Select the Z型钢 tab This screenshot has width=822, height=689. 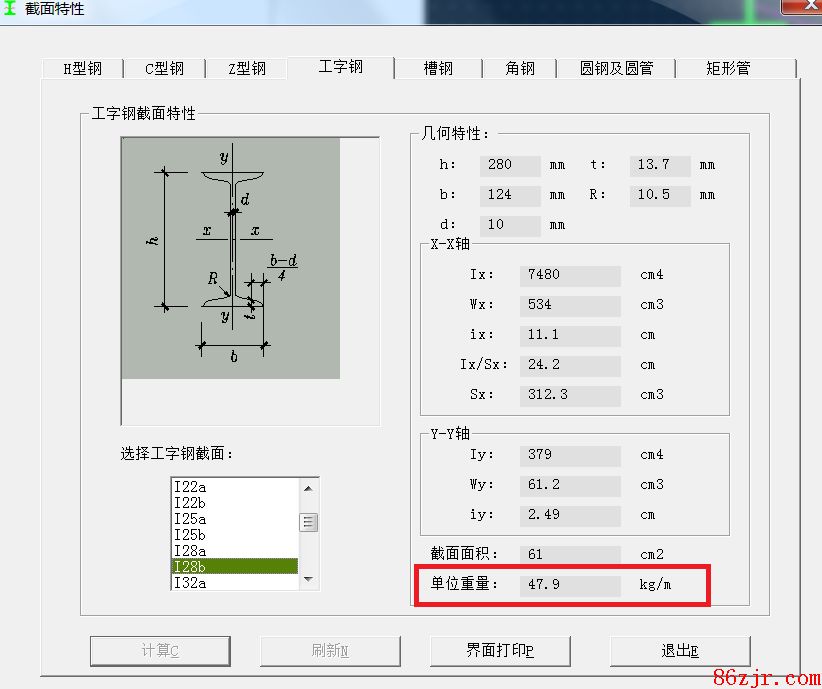click(246, 69)
